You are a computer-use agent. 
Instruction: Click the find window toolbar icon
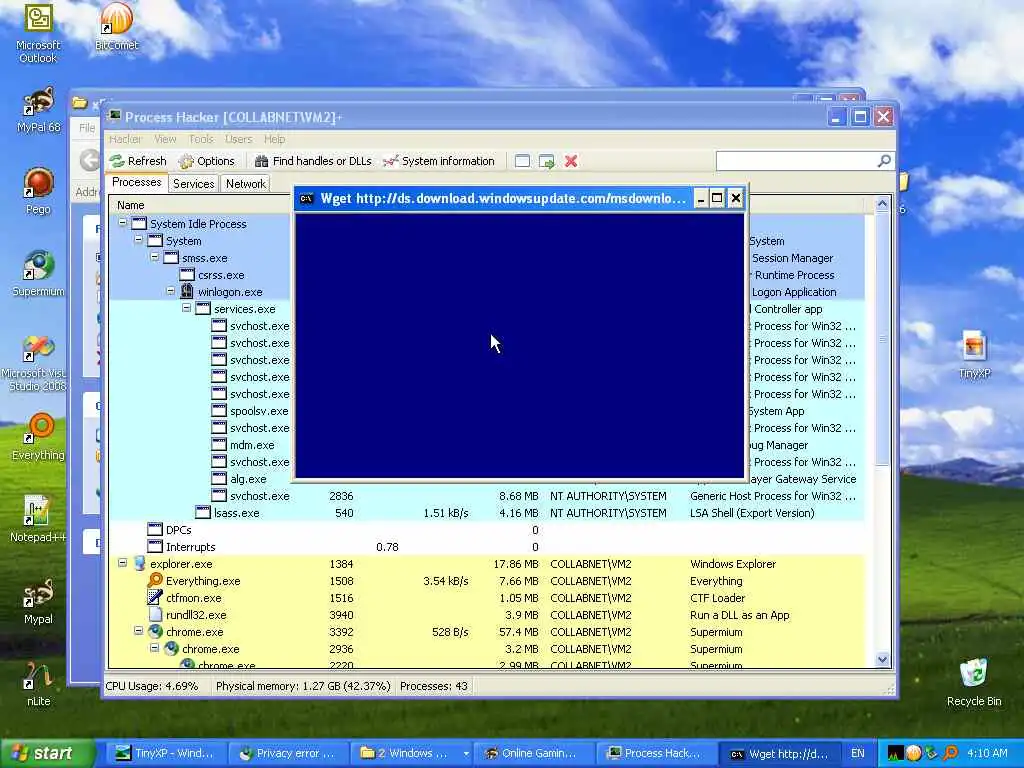[x=522, y=161]
